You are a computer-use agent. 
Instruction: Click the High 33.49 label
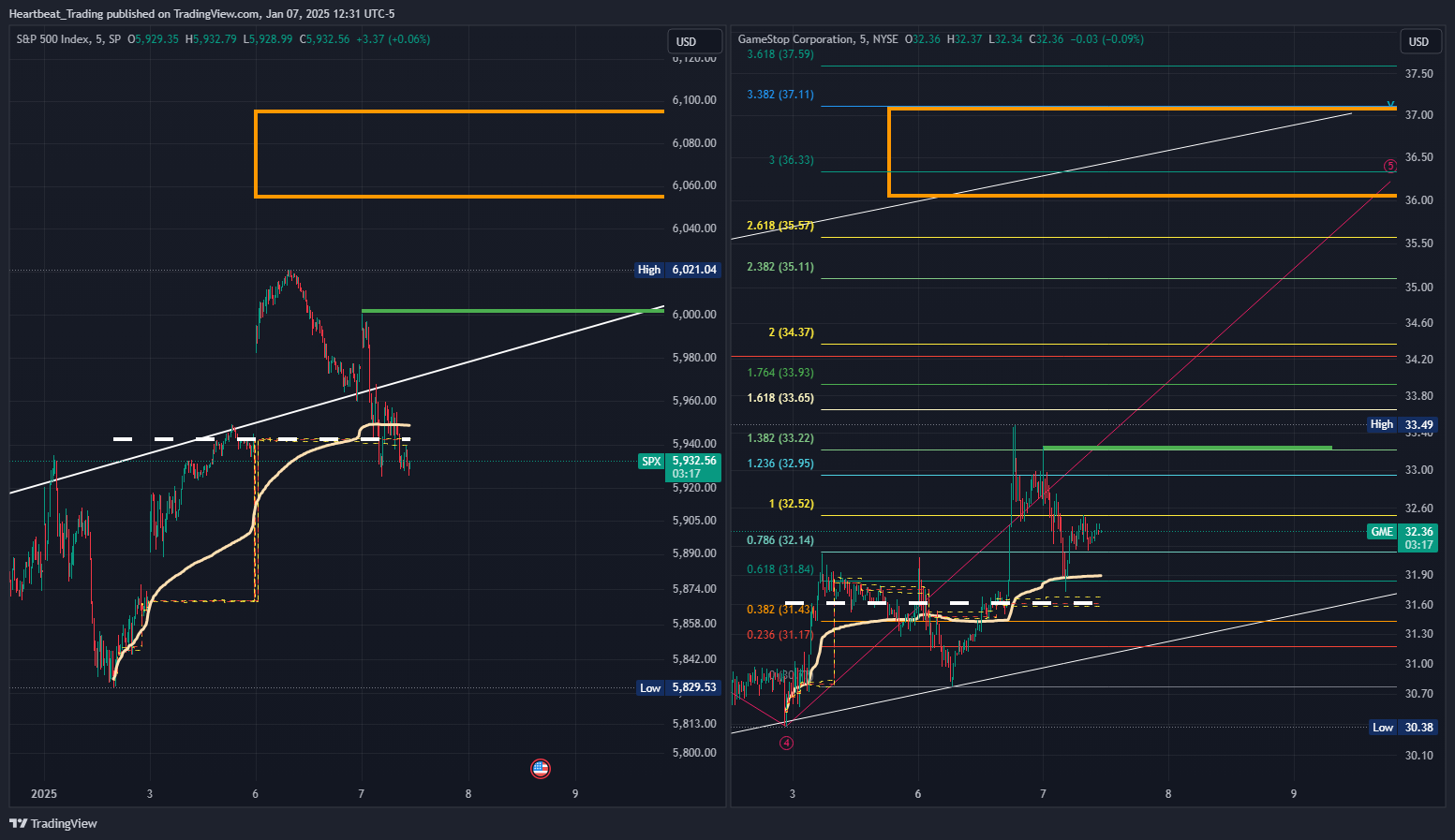click(x=1403, y=424)
